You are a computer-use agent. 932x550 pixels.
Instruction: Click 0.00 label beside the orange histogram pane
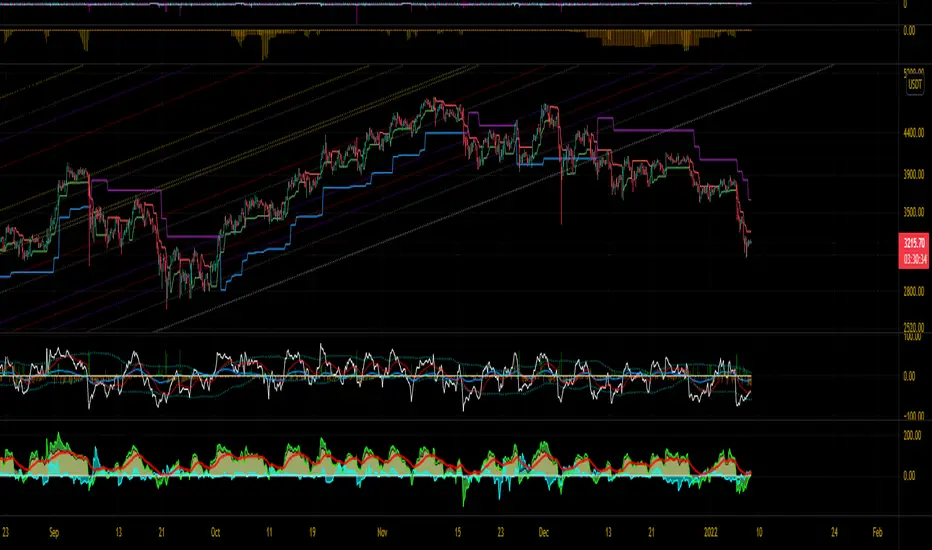pos(909,30)
